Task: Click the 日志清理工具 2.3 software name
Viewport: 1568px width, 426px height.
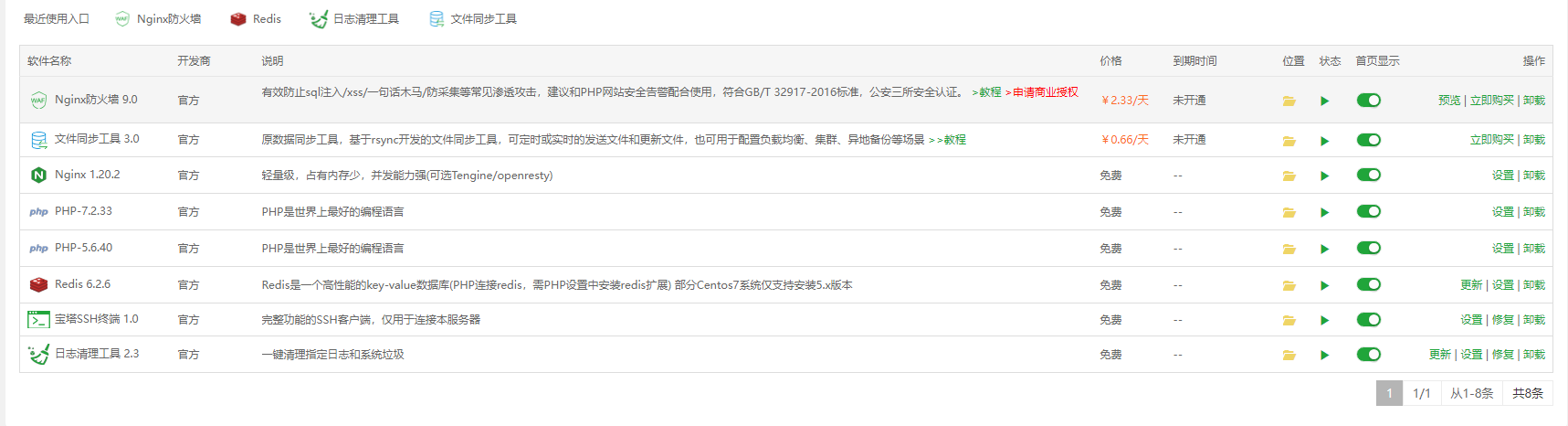Action: 97,354
